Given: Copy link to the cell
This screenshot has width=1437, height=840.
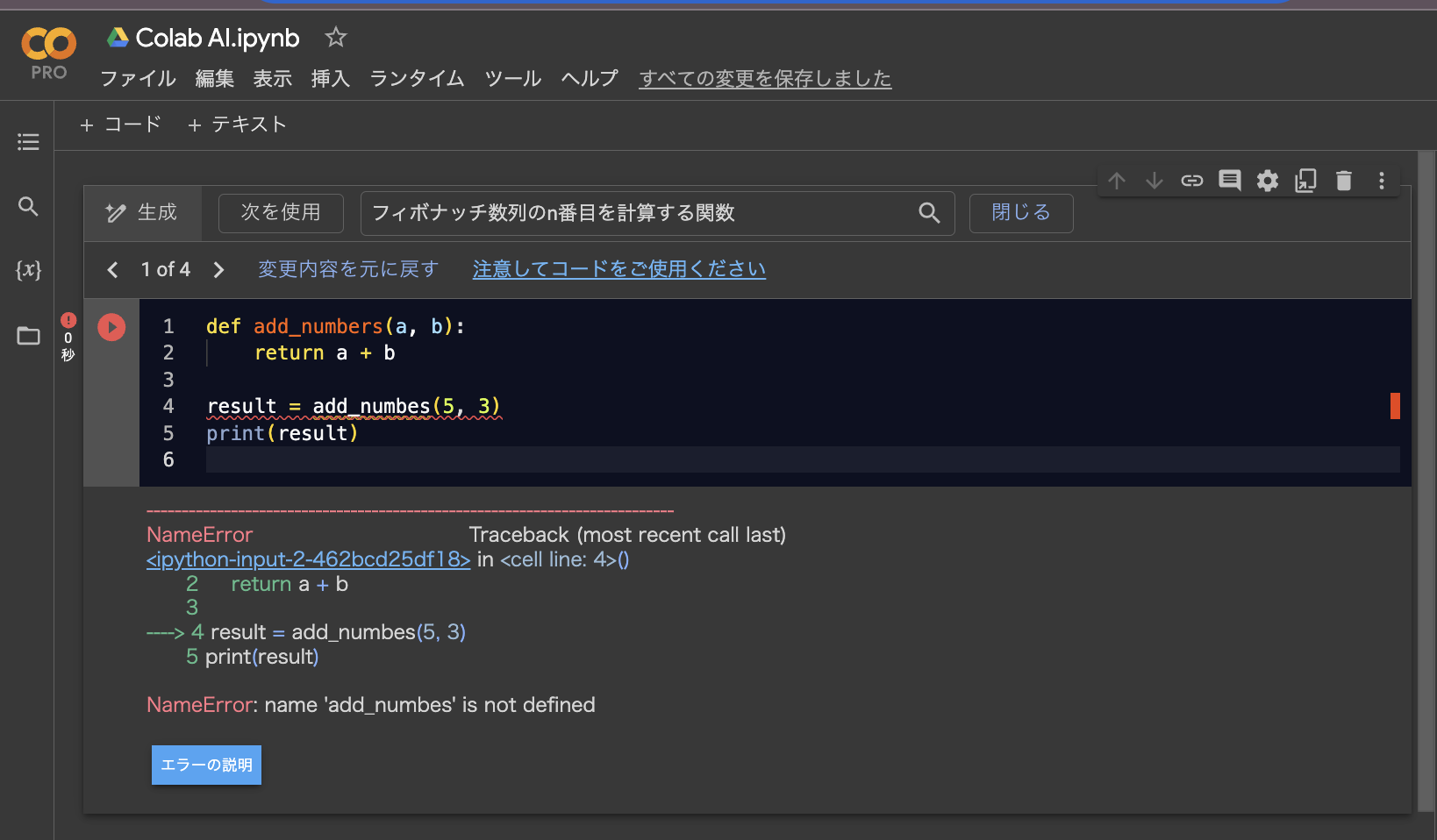Looking at the screenshot, I should (1191, 181).
